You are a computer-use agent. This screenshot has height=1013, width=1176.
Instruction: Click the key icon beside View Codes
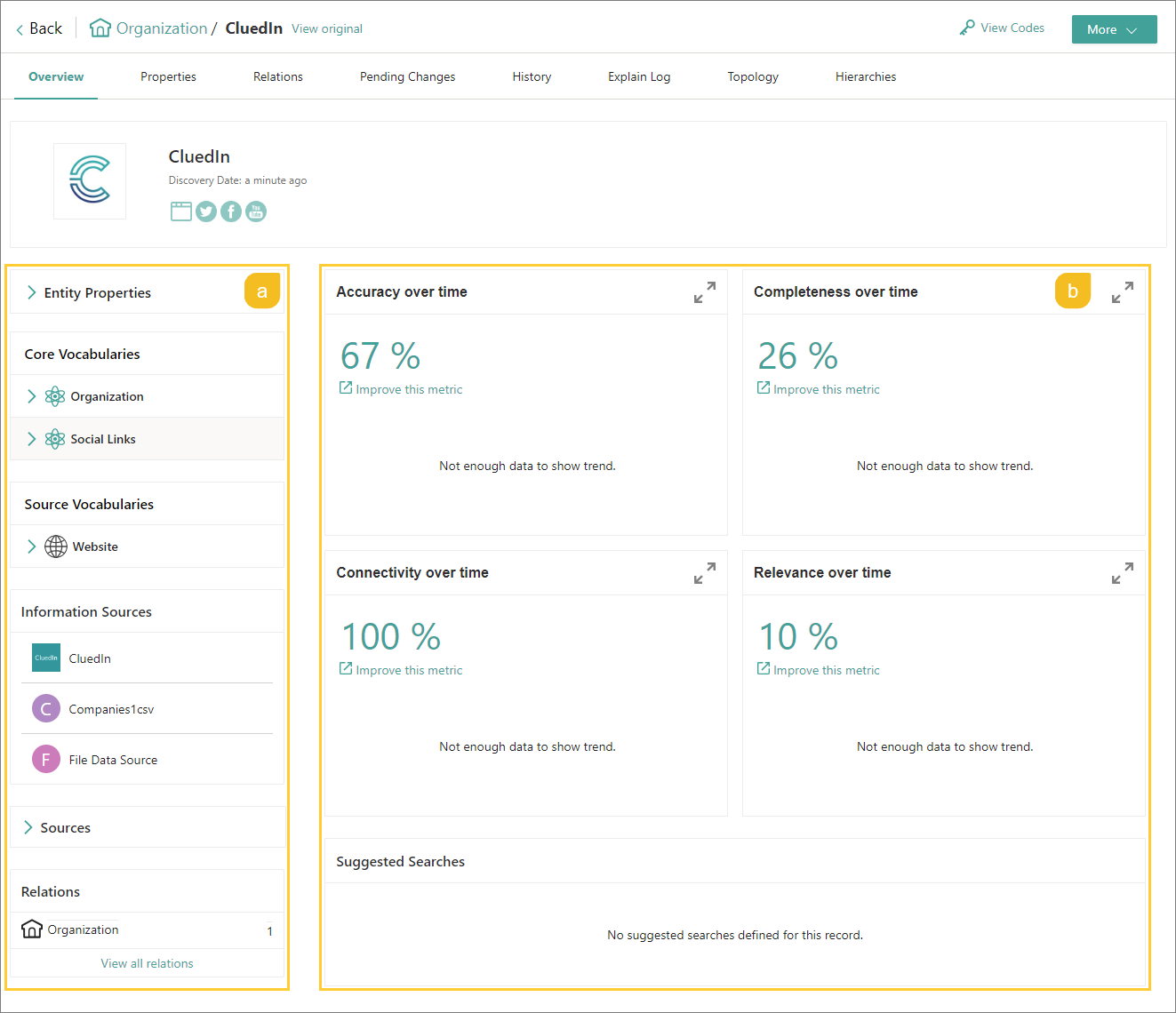pyautogui.click(x=967, y=28)
